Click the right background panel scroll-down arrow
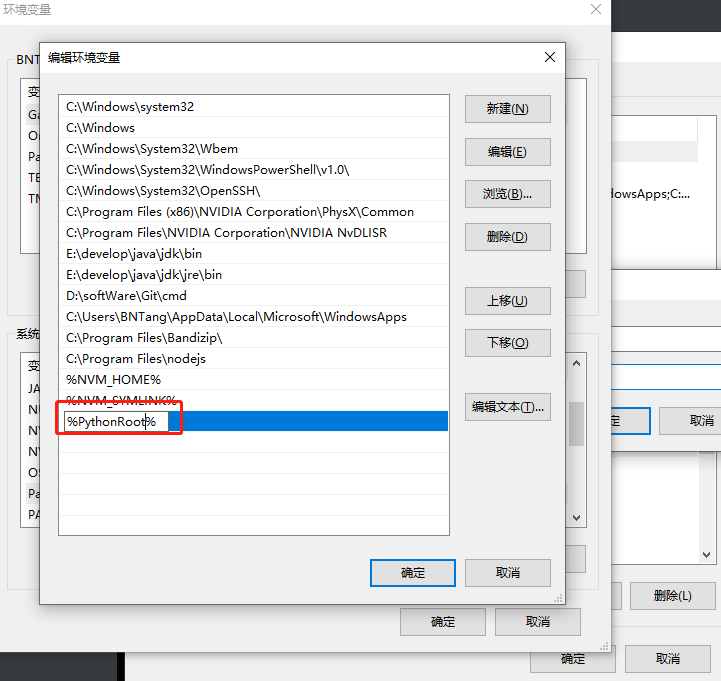The height and width of the screenshot is (681, 721). (707, 555)
